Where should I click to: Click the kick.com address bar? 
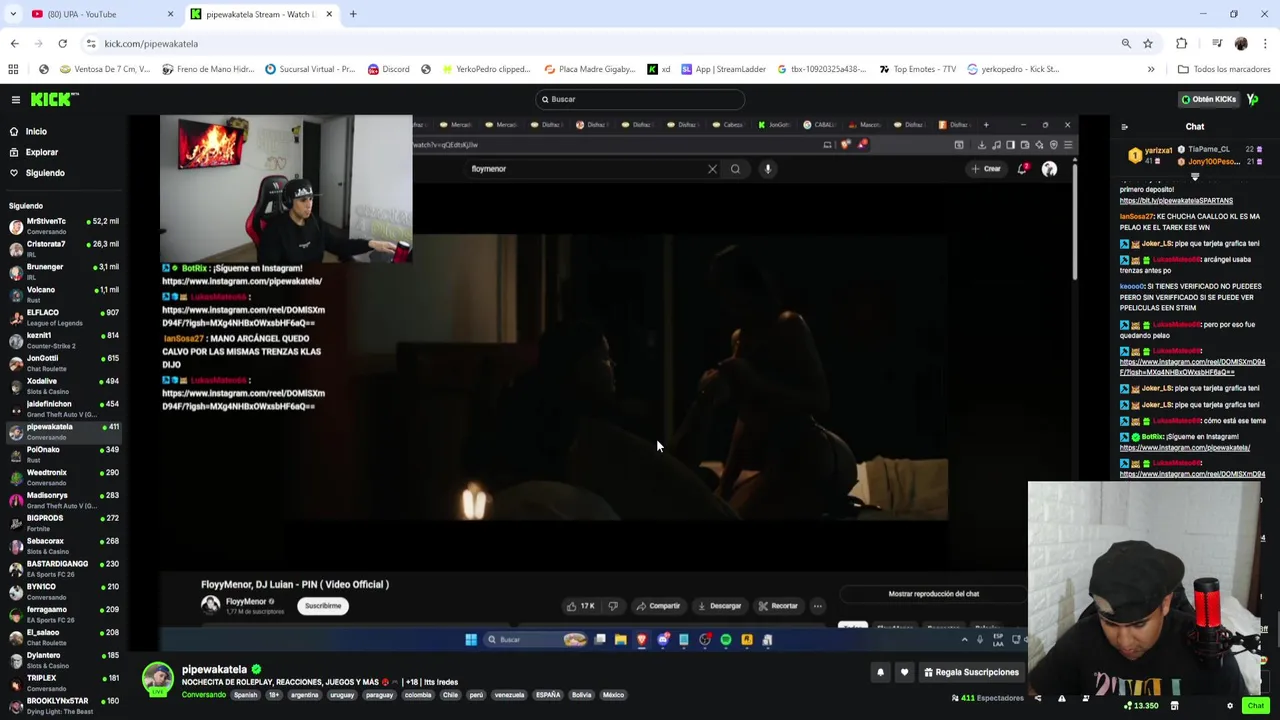click(x=600, y=43)
